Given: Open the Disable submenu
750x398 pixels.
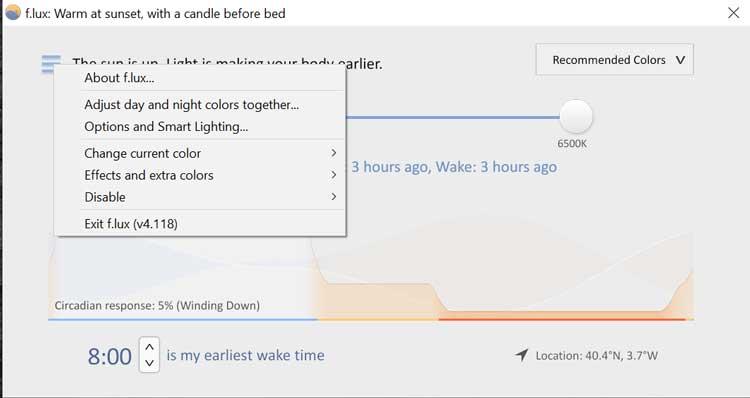Looking at the screenshot, I should (x=210, y=197).
